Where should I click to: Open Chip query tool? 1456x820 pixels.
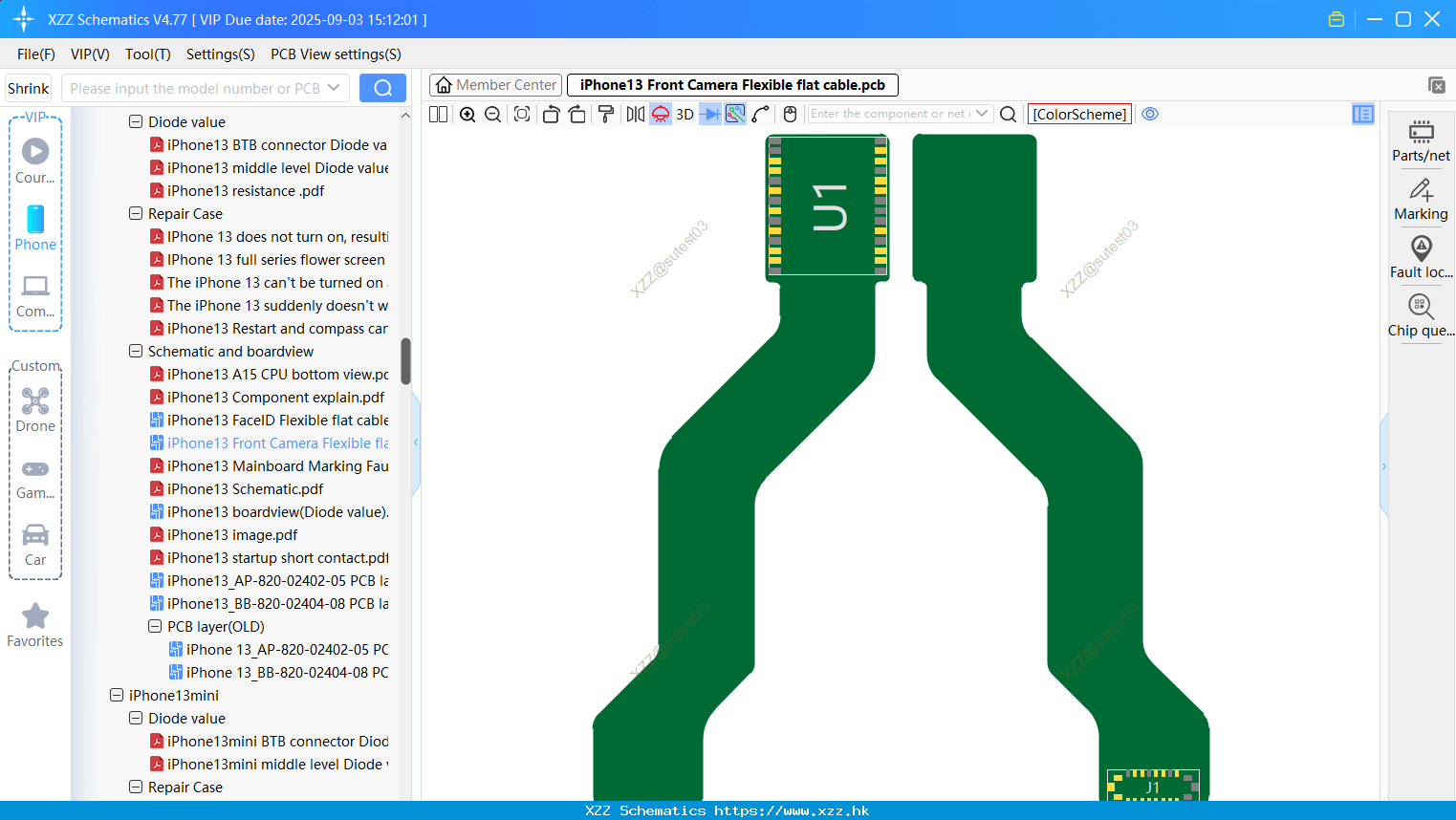(1421, 316)
